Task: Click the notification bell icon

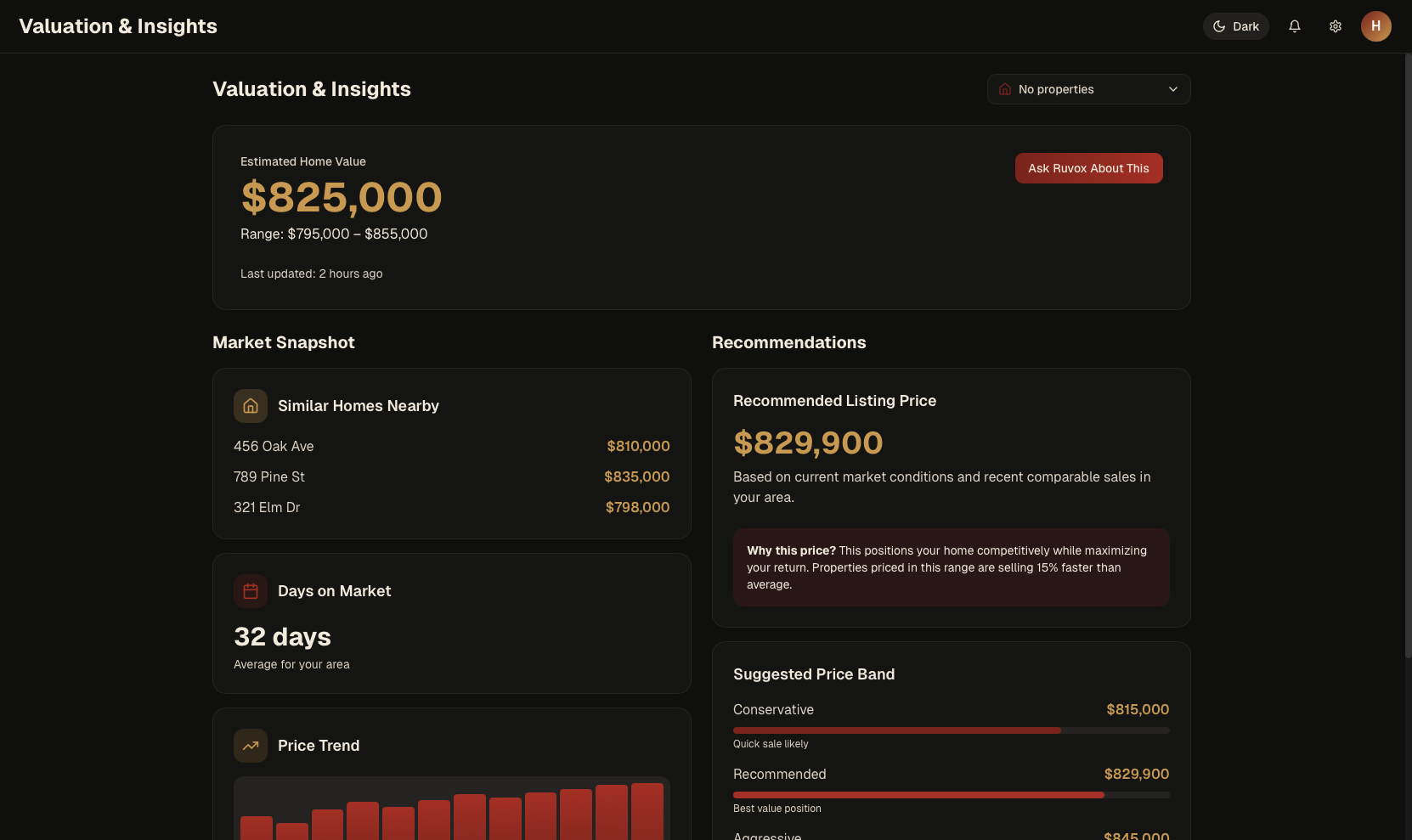Action: tap(1294, 26)
